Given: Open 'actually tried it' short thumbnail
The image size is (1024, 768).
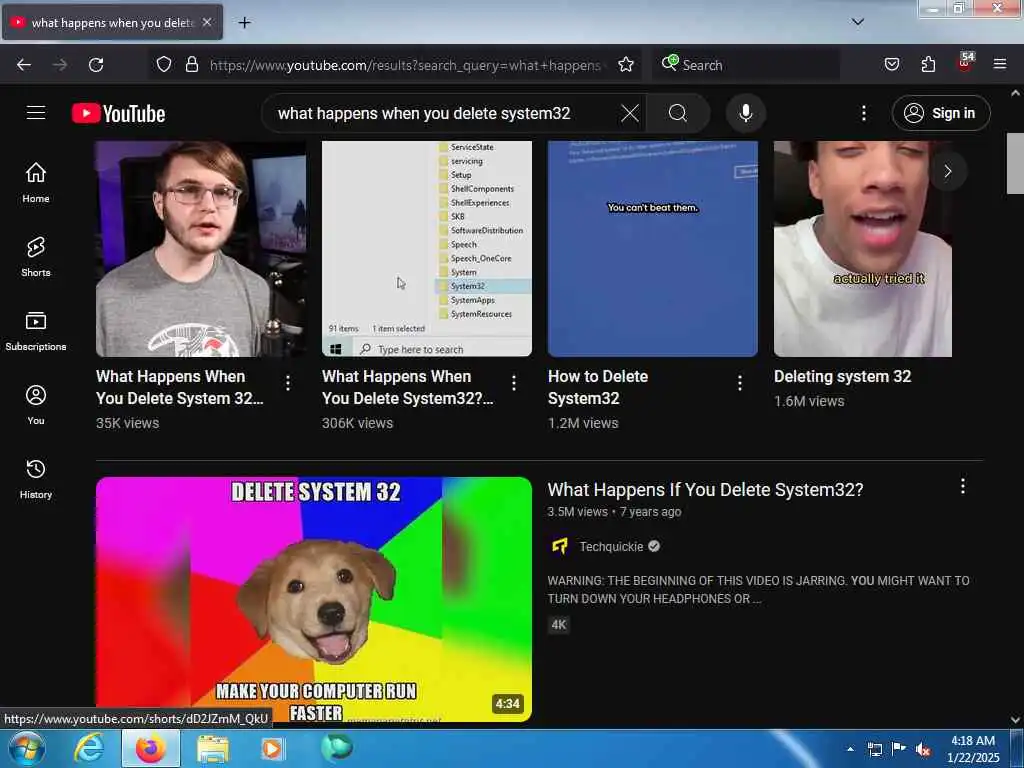Looking at the screenshot, I should pyautogui.click(x=863, y=249).
